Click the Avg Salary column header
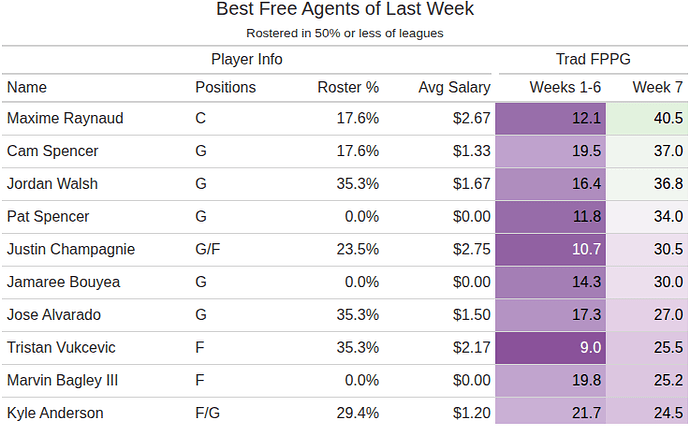 tap(454, 87)
